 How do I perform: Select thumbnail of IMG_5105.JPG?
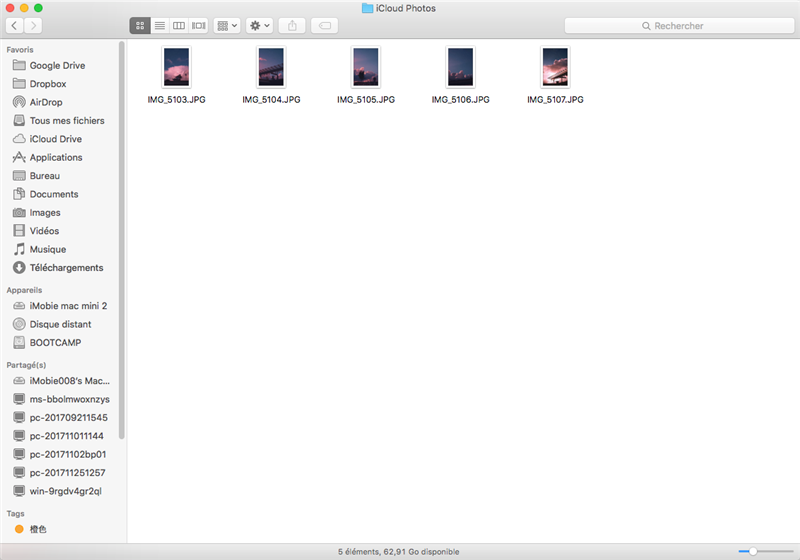(366, 67)
